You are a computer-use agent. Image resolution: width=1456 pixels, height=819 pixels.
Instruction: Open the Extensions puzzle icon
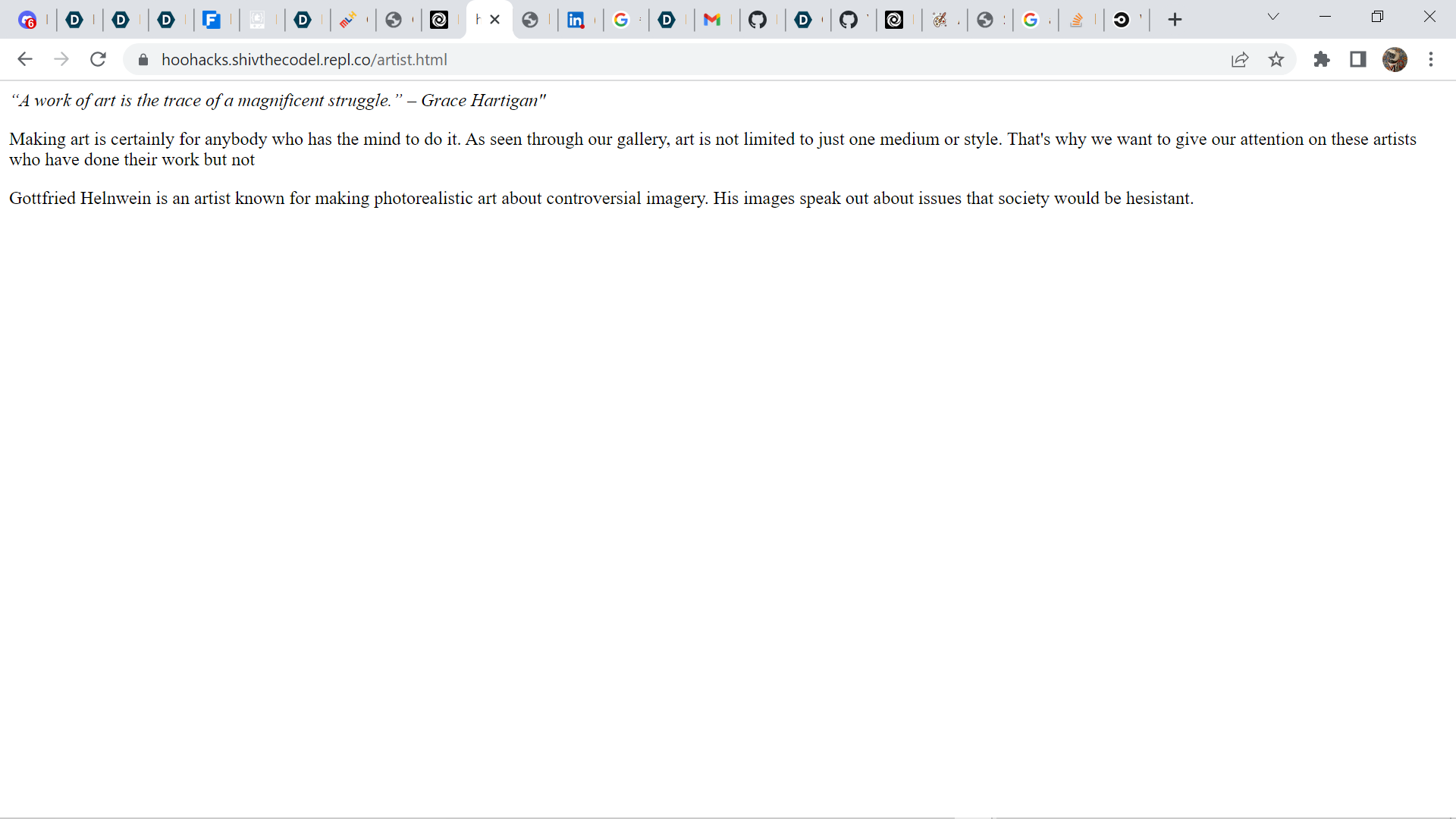1322,59
